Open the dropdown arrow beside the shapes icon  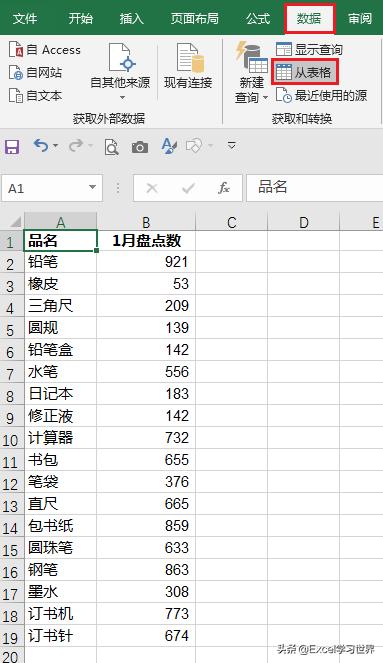tap(210, 146)
